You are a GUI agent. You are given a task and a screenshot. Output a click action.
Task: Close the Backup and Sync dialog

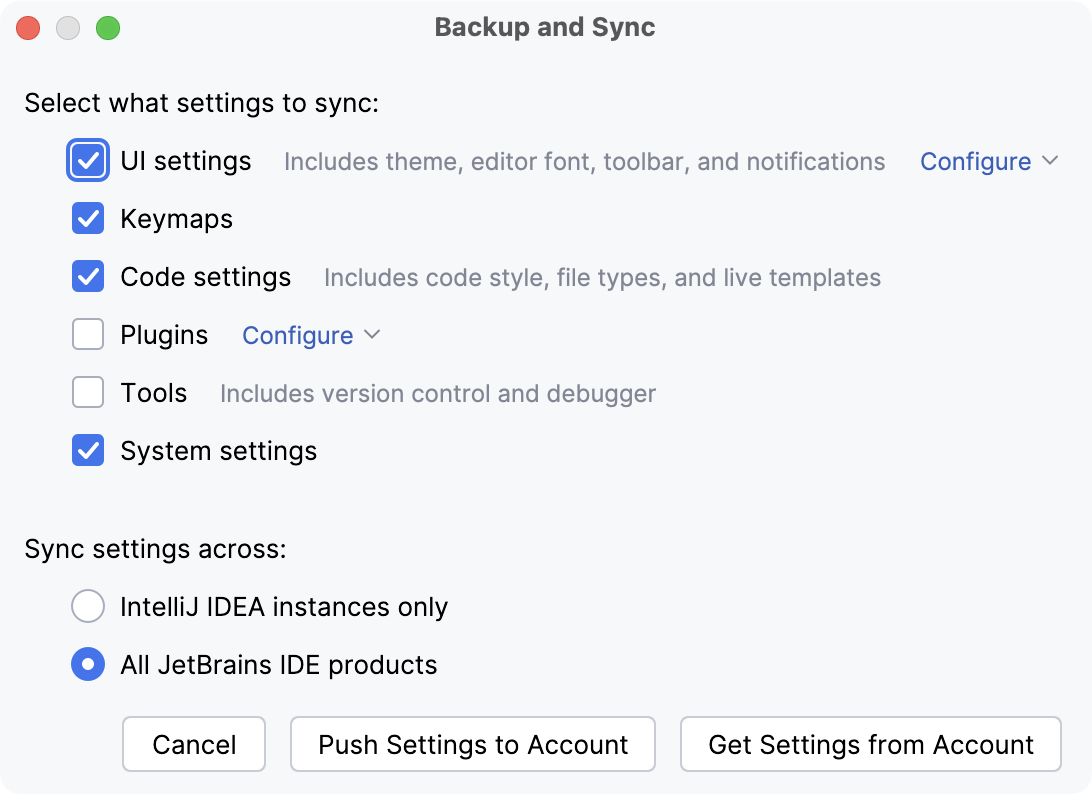click(28, 28)
